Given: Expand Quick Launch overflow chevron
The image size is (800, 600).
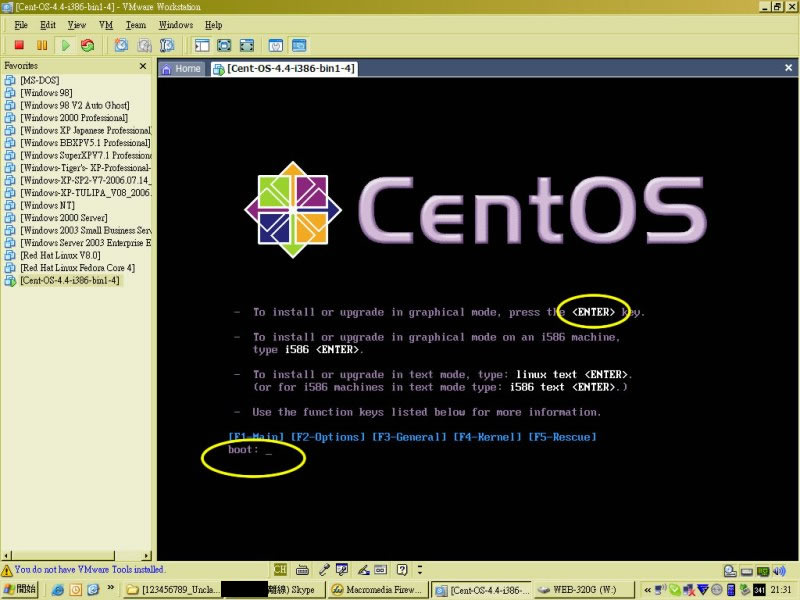Looking at the screenshot, I should tap(110, 588).
